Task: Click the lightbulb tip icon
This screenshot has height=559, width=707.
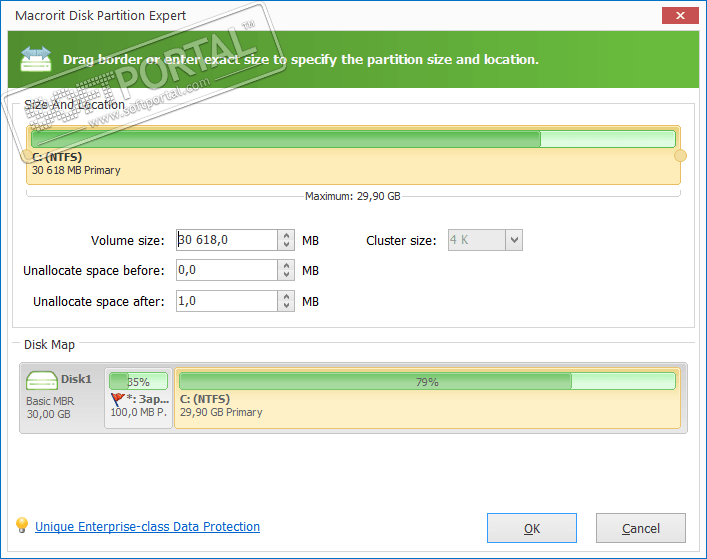Action: tap(22, 526)
